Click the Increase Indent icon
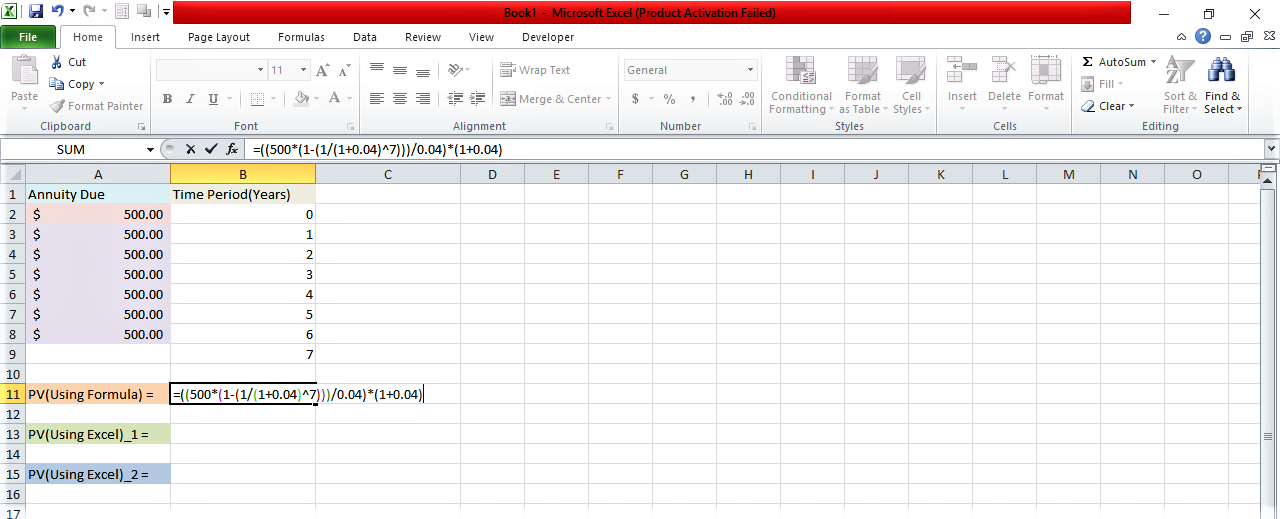The height and width of the screenshot is (519, 1280). (478, 99)
